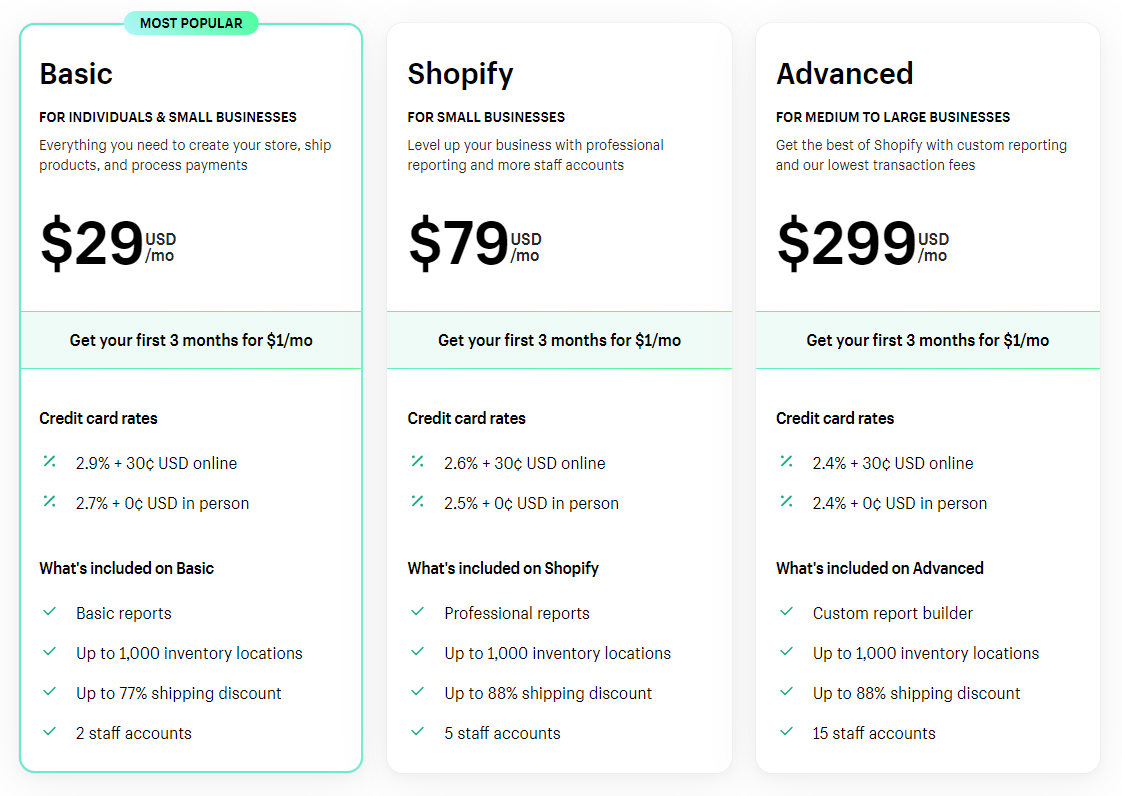
Task: Click checkmark icon next to Basic reports
Action: [x=49, y=612]
